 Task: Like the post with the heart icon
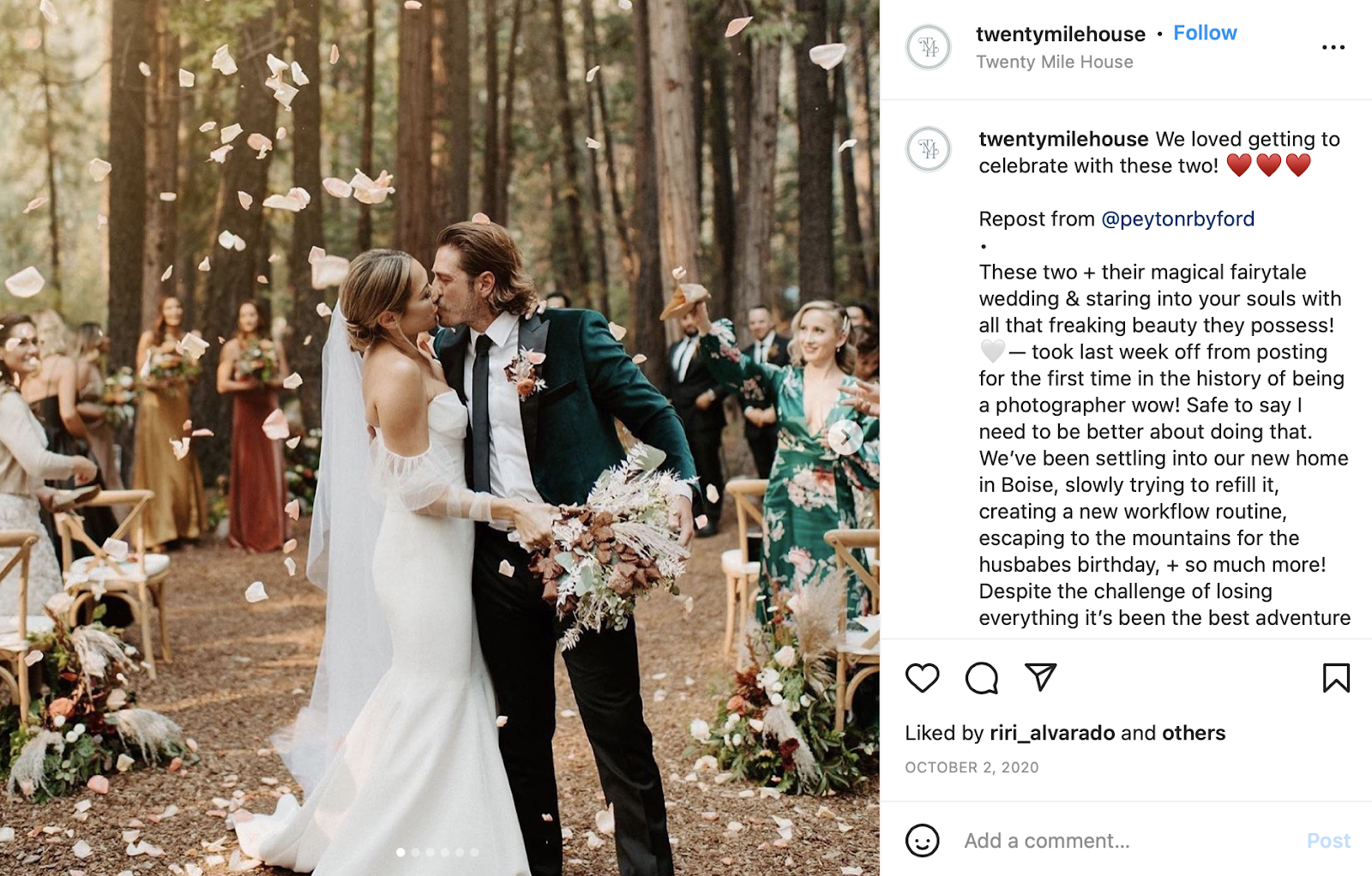point(923,678)
